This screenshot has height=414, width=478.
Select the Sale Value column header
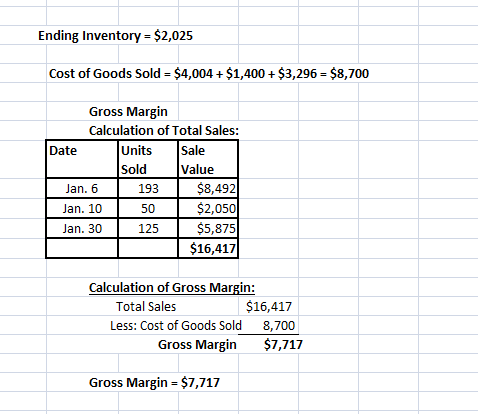point(208,159)
